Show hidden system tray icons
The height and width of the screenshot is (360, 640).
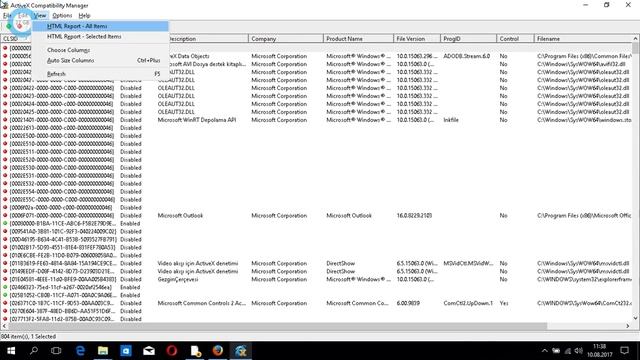click(544, 351)
